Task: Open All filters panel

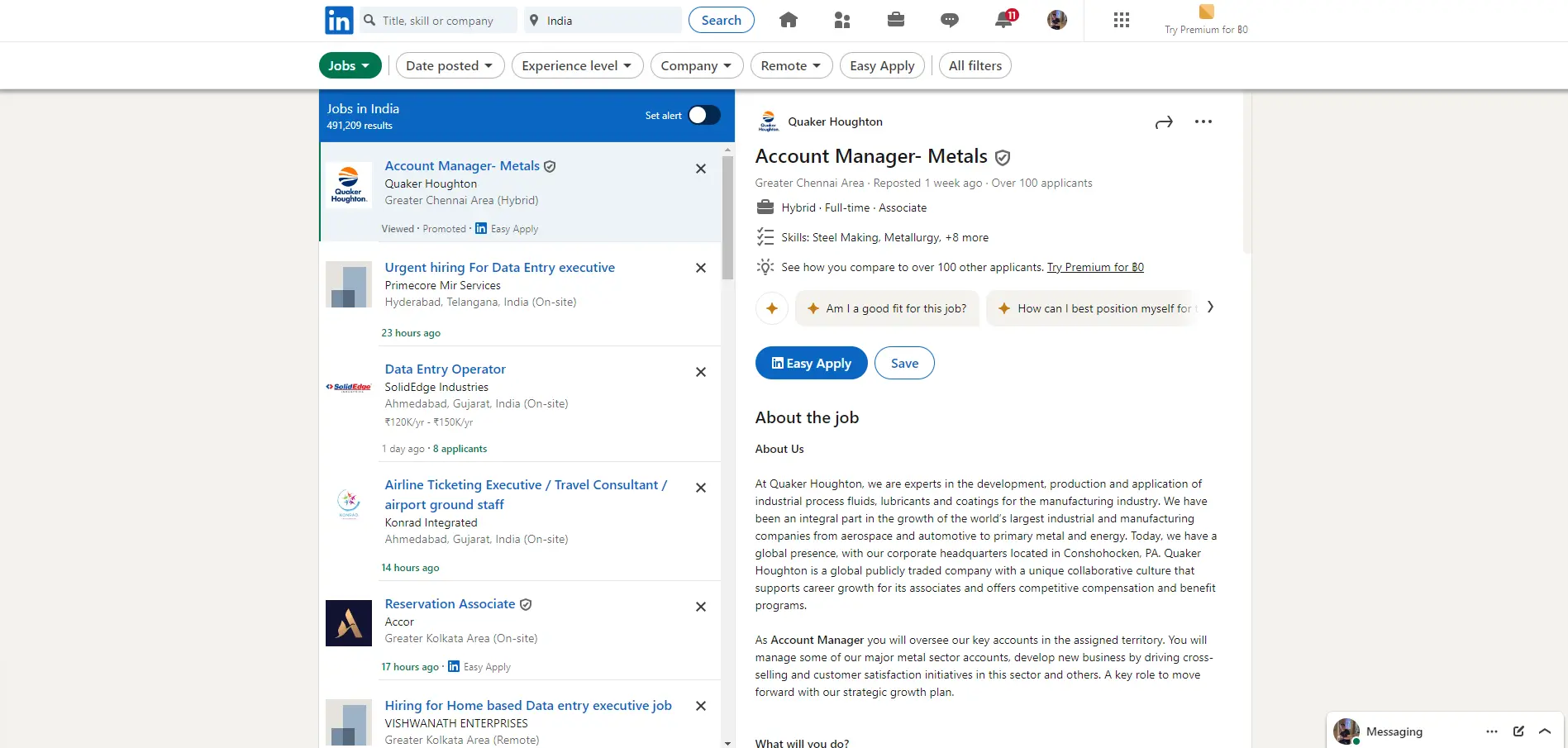Action: point(975,65)
